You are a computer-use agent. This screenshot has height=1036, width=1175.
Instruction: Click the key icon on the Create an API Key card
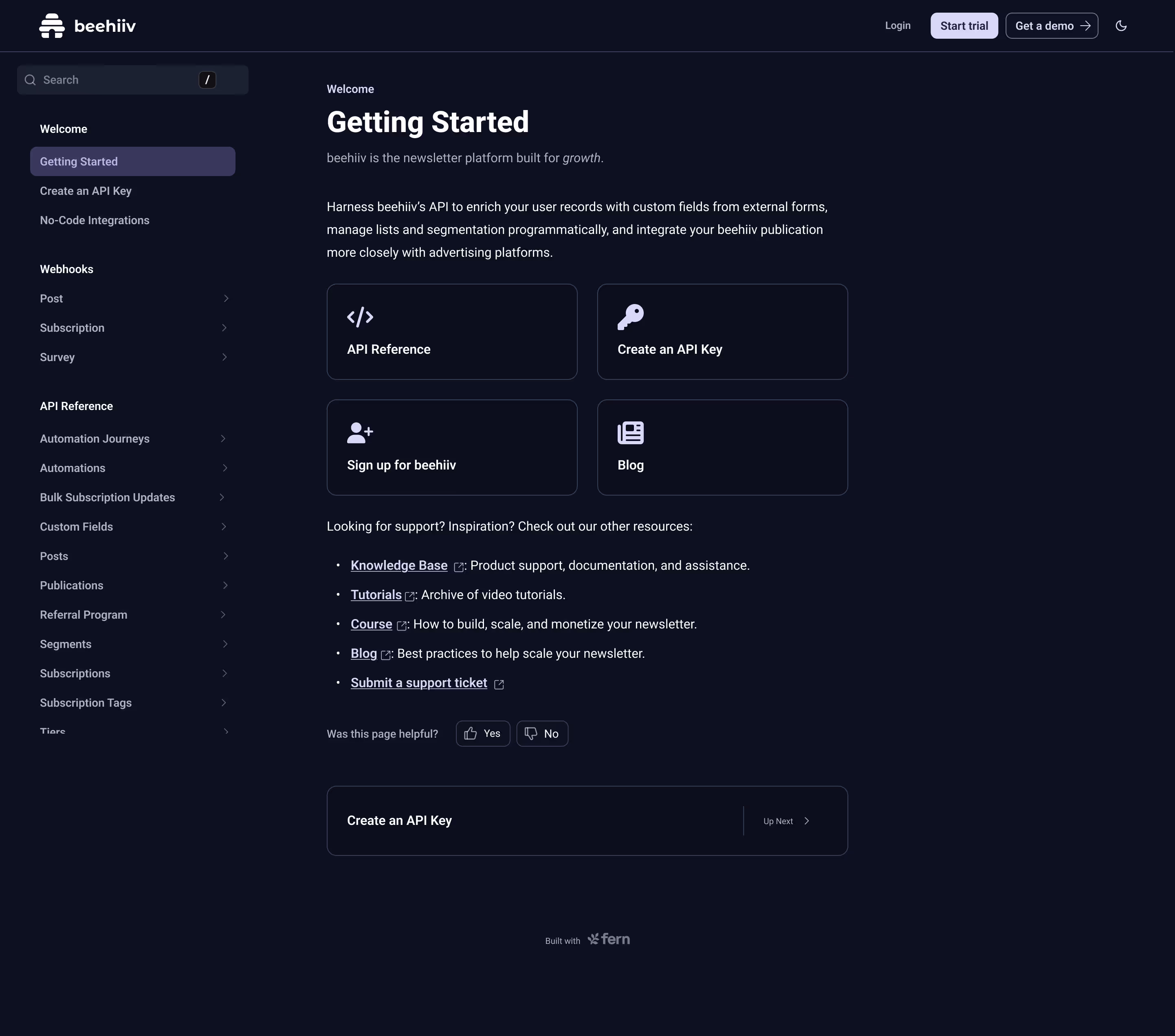pyautogui.click(x=630, y=317)
